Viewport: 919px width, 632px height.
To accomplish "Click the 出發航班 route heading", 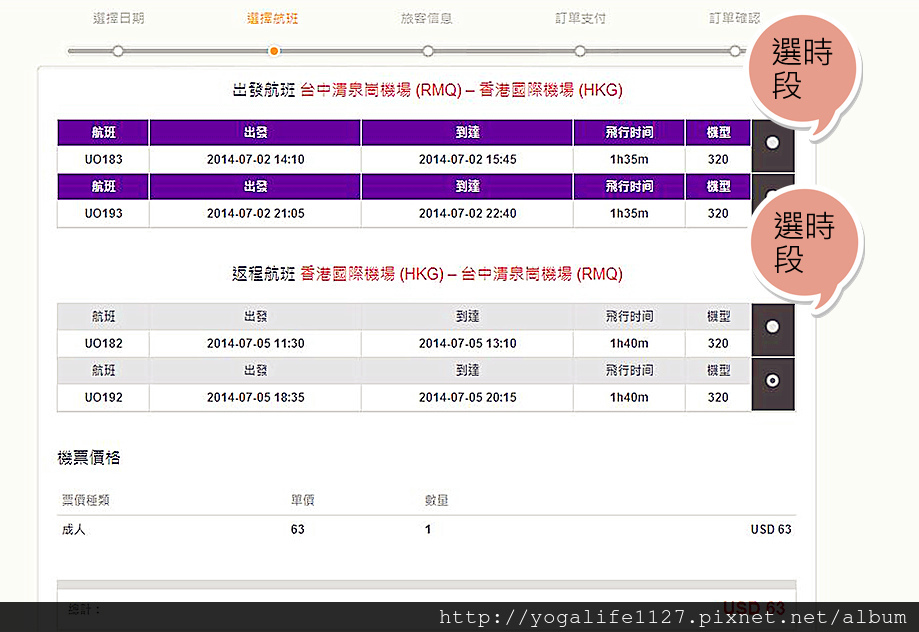I will 427,90.
